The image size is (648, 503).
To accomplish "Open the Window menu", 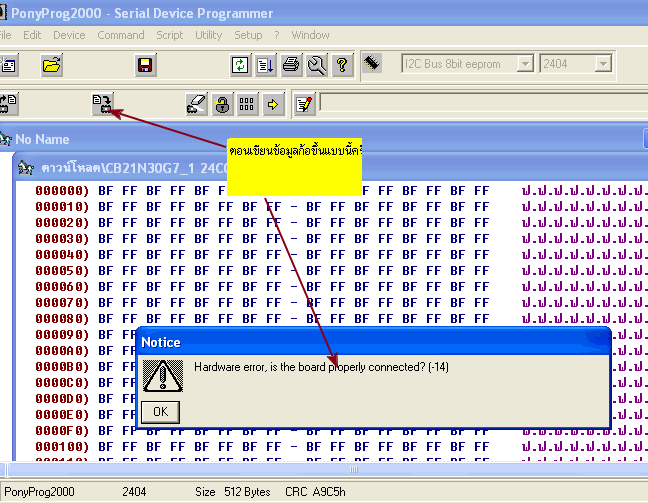I will [310, 35].
